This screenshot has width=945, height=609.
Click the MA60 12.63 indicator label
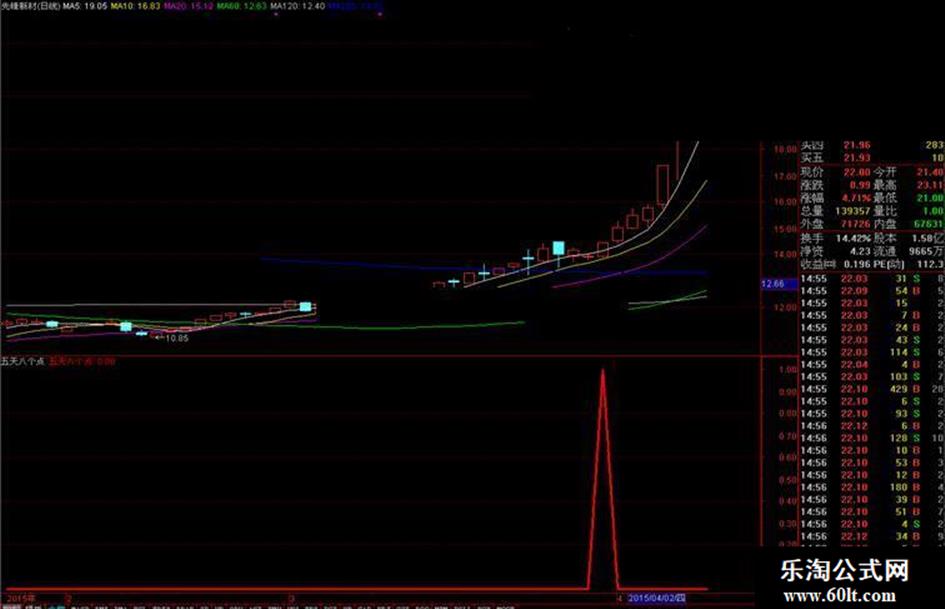tap(242, 6)
